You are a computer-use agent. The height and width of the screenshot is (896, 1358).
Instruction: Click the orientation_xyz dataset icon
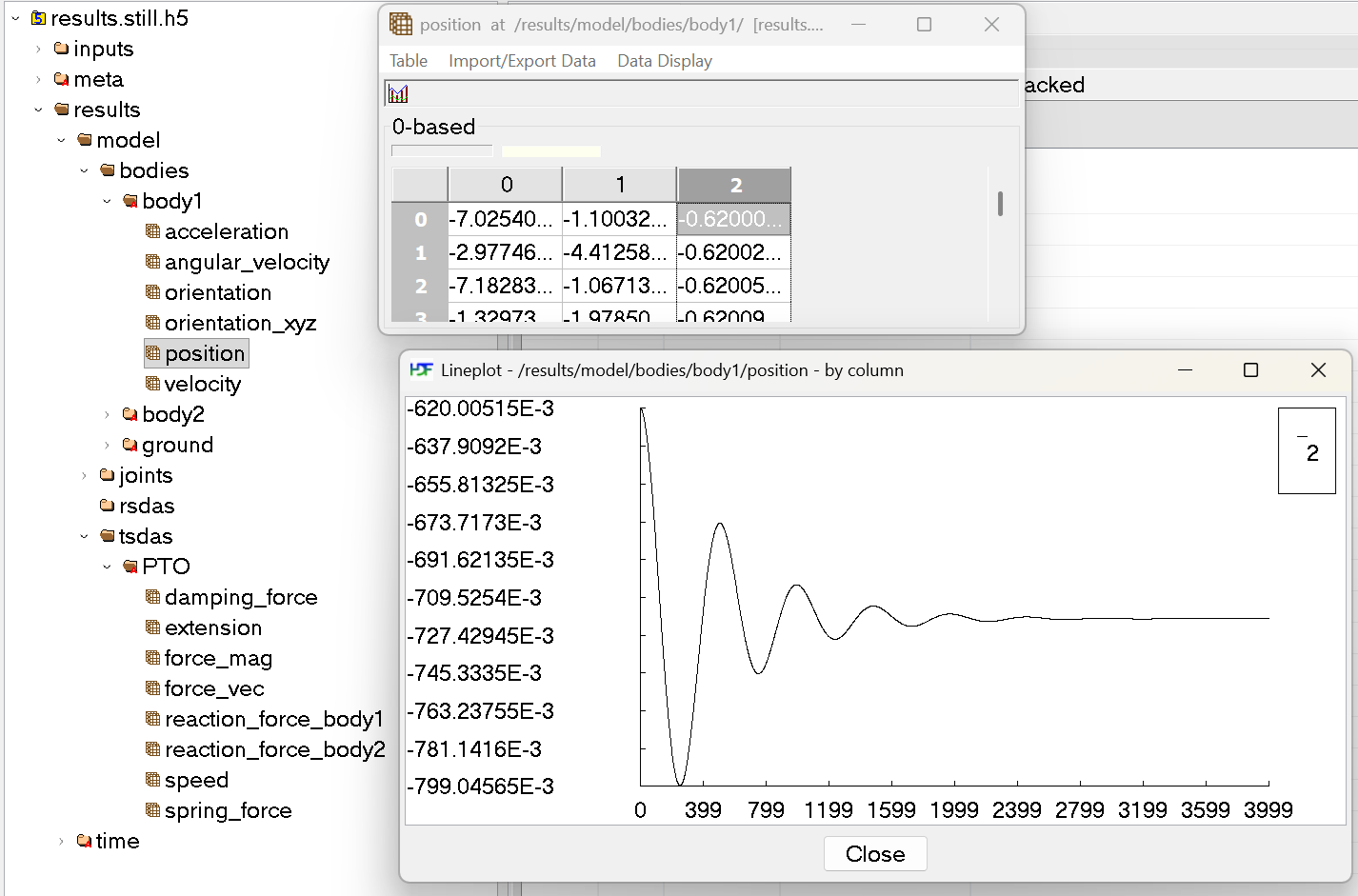click(x=152, y=323)
